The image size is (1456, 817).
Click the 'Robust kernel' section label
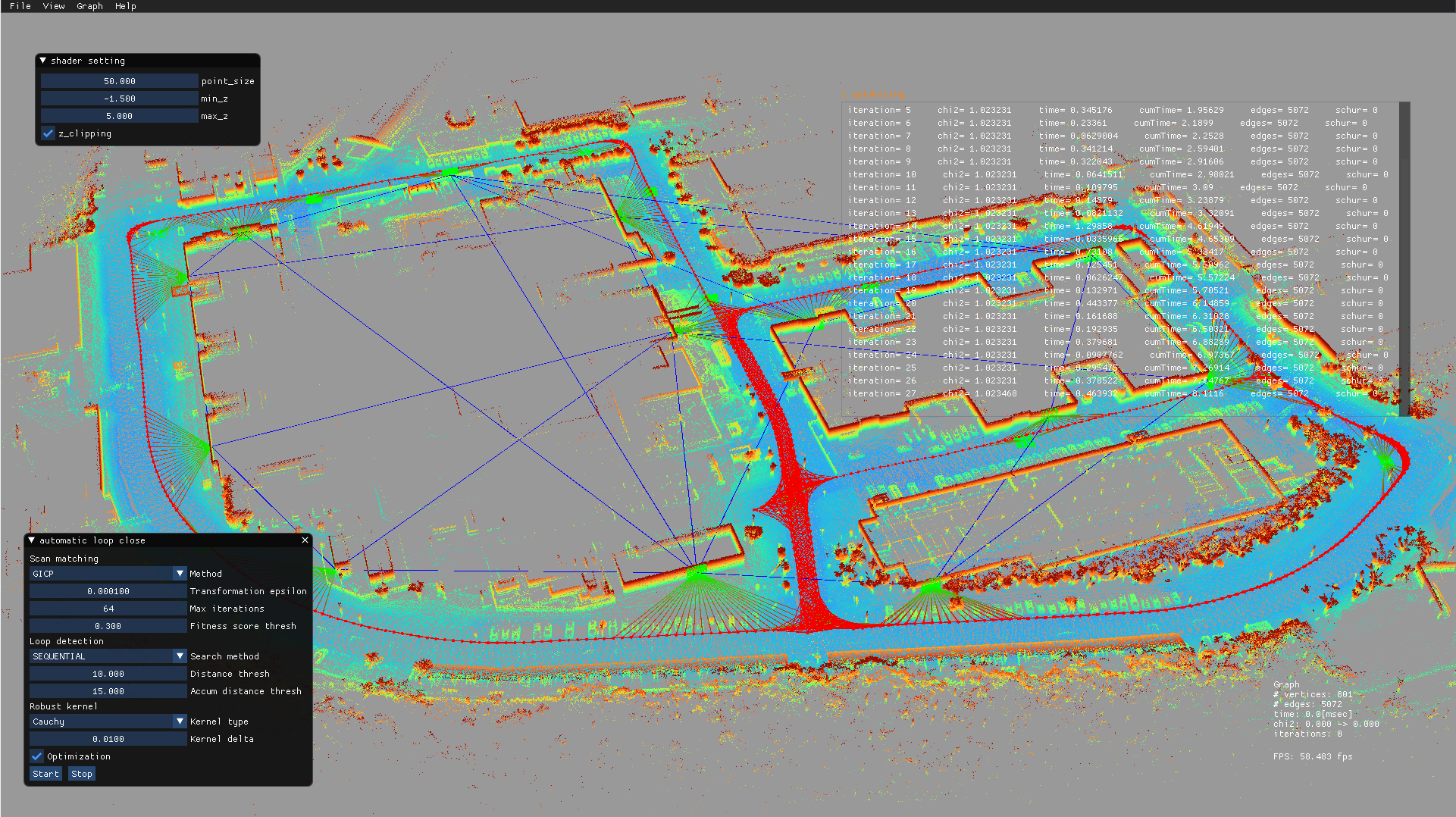(64, 706)
